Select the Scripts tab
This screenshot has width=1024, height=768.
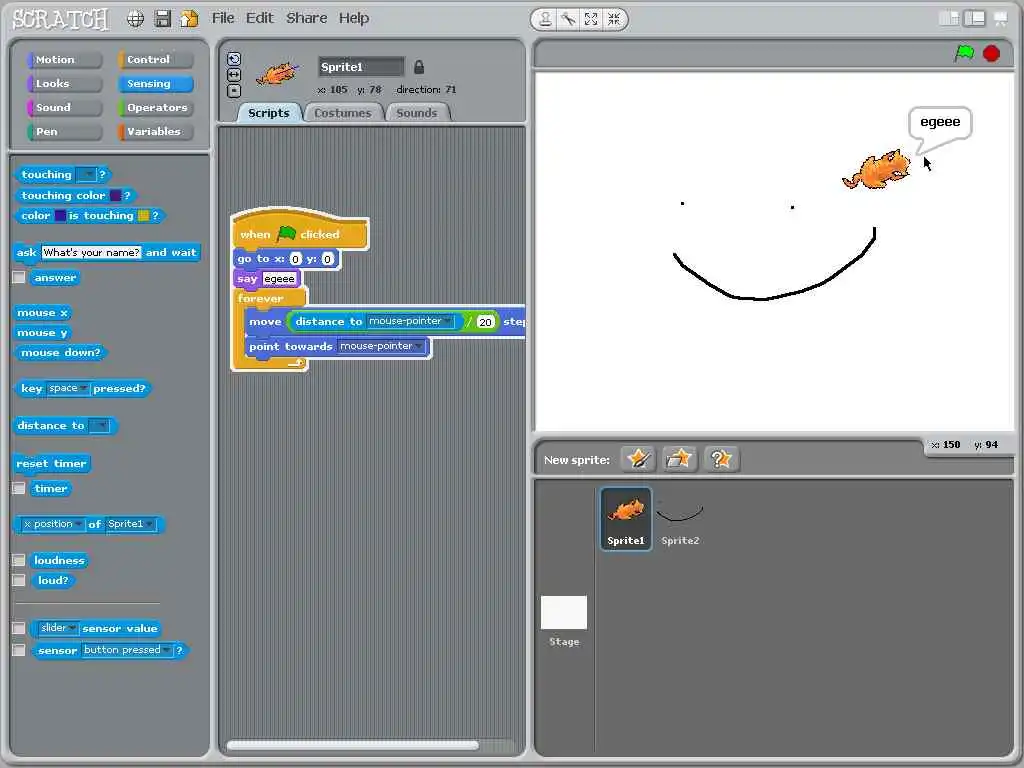coord(268,113)
